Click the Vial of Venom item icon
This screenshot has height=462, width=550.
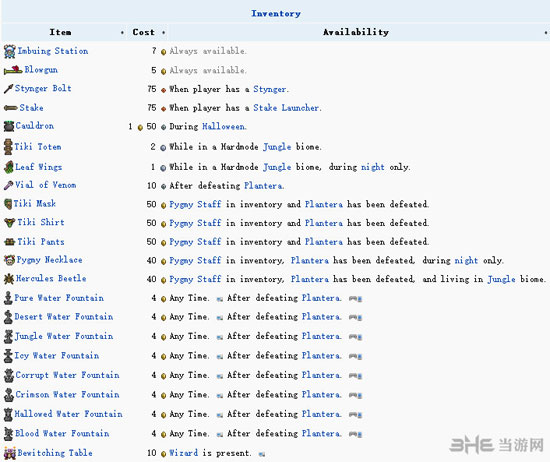pos(8,185)
